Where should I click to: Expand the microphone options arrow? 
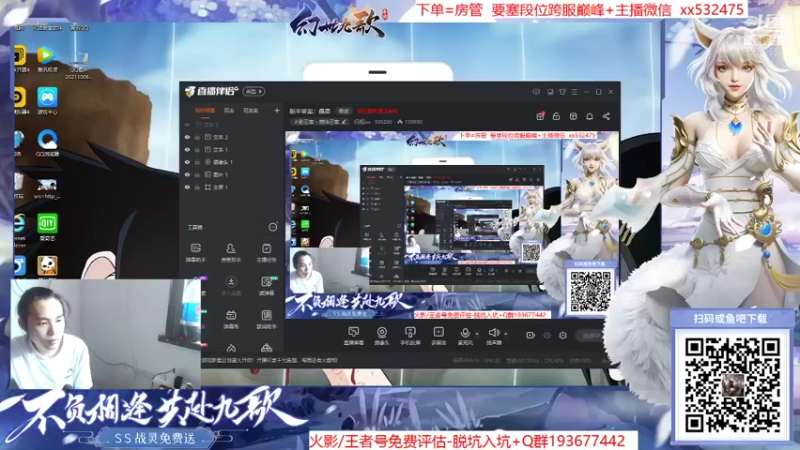coord(477,334)
